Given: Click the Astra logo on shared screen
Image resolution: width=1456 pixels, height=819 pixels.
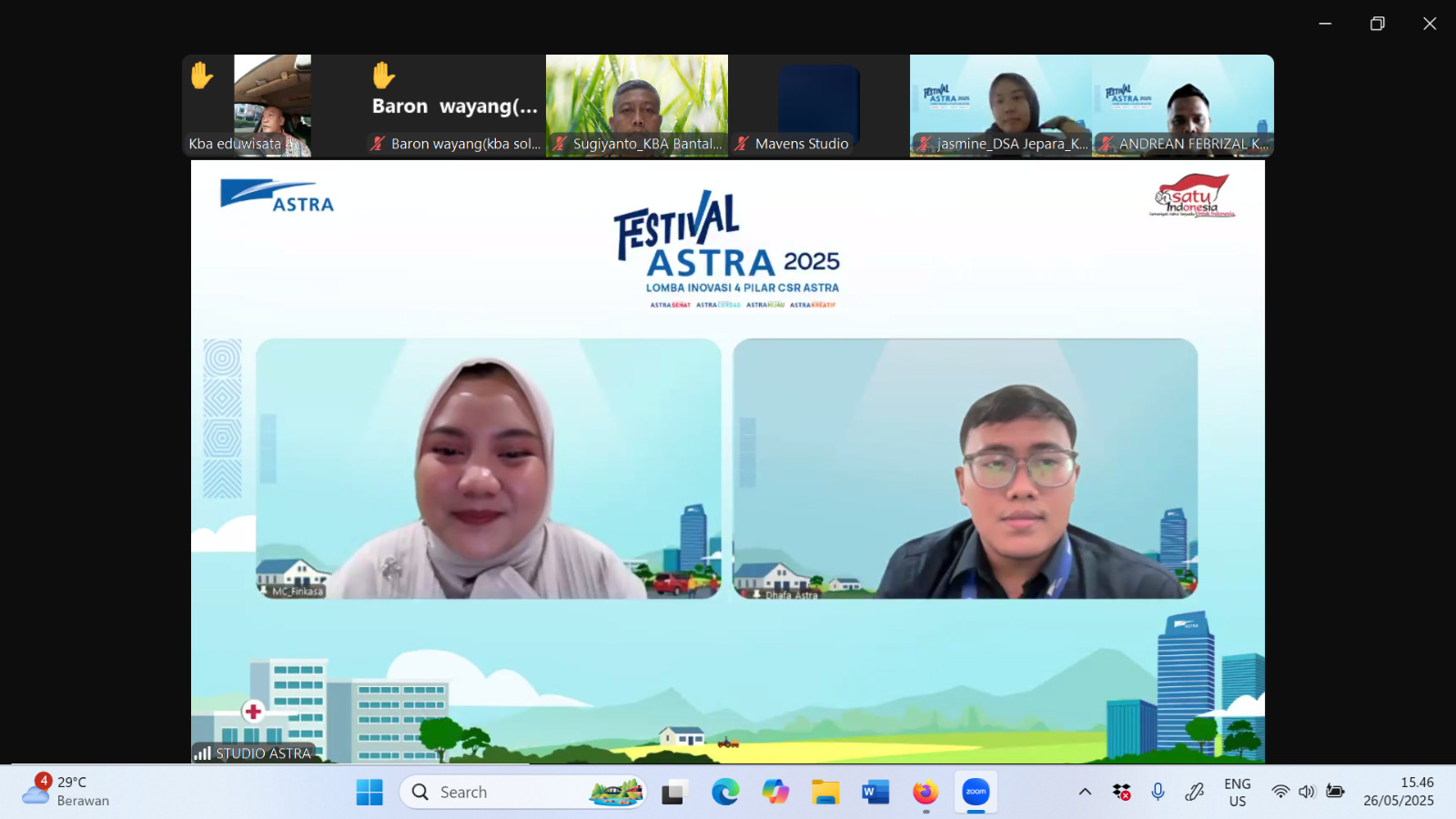Looking at the screenshot, I should pyautogui.click(x=277, y=196).
